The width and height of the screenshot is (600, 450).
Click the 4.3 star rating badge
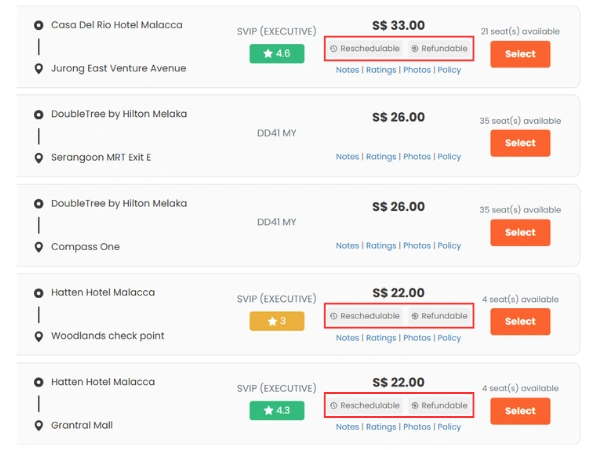pos(277,410)
